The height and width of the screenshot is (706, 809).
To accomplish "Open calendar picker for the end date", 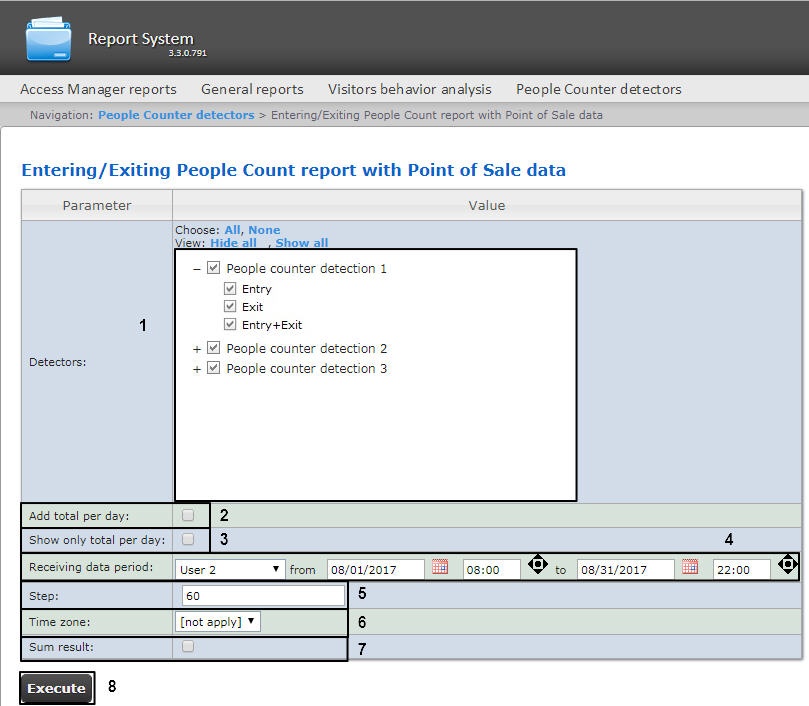I will [x=689, y=568].
